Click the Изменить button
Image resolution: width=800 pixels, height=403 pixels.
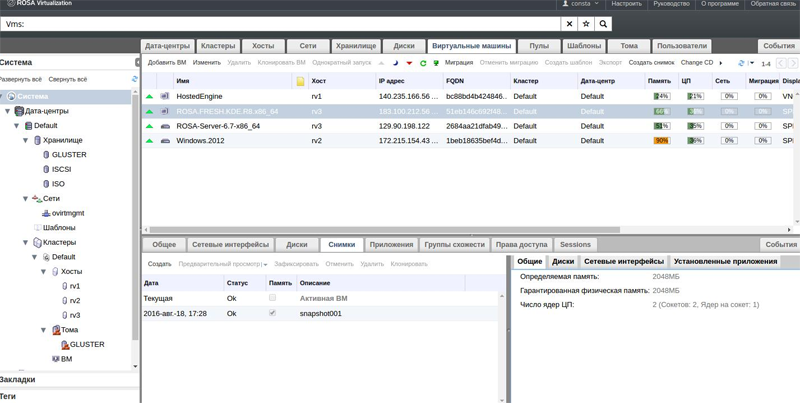coord(207,63)
